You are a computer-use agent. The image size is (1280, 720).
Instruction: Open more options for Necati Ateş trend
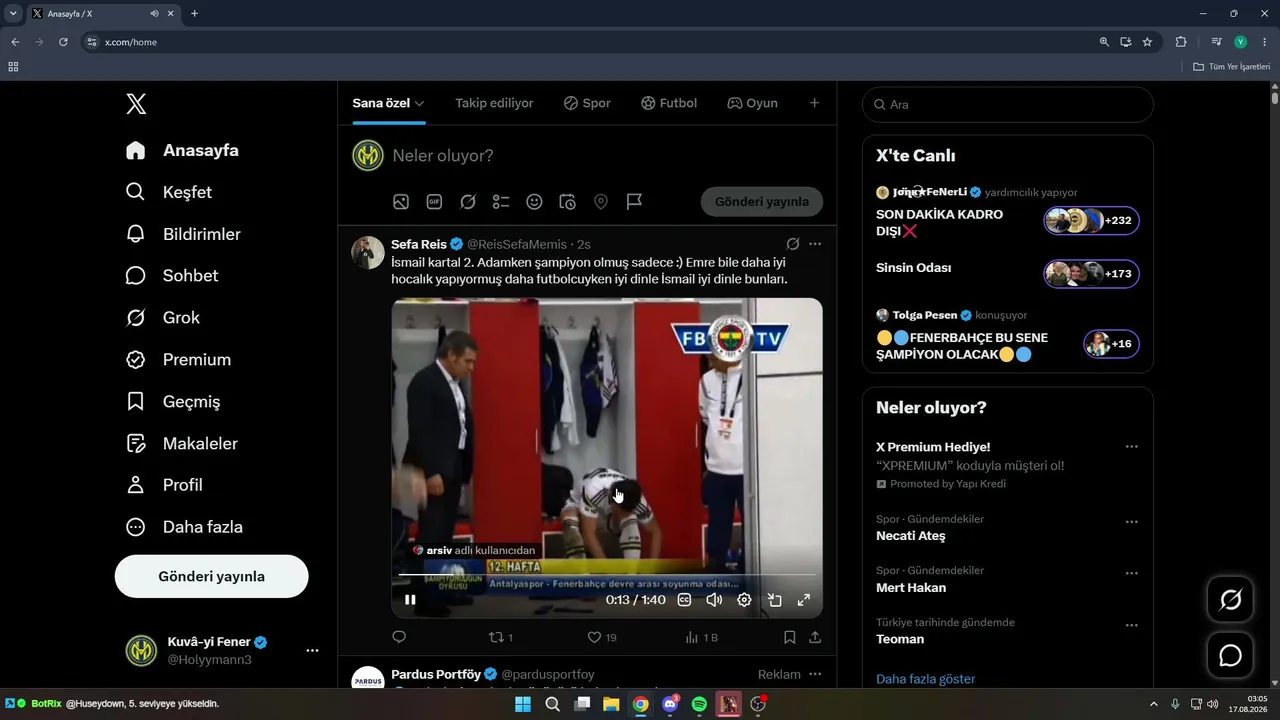1132,522
